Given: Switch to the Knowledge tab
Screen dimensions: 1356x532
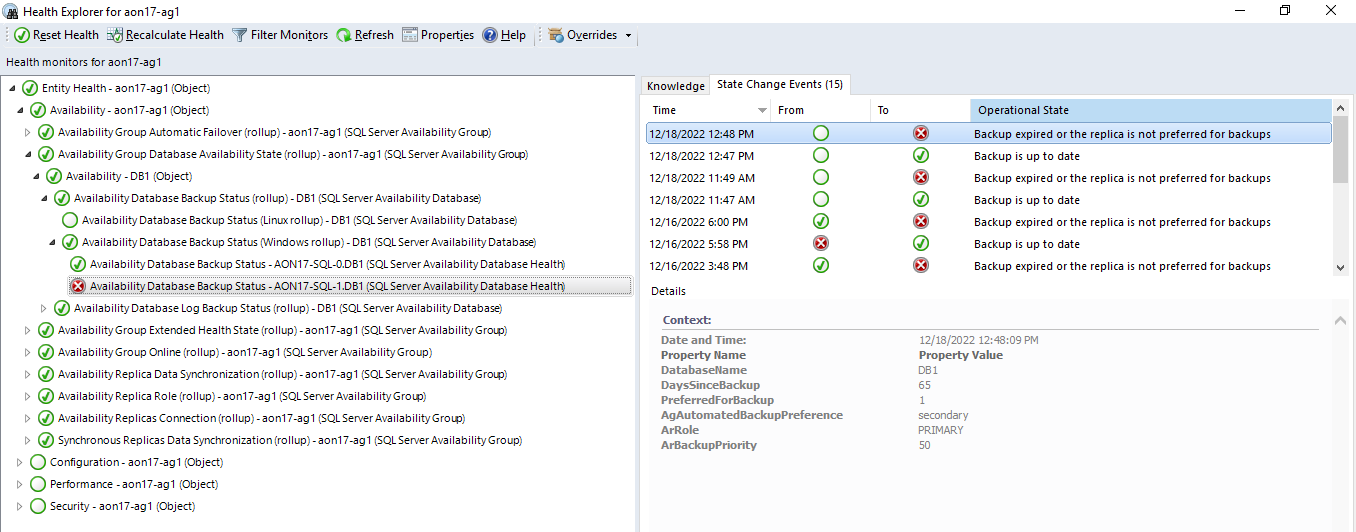Looking at the screenshot, I should [675, 86].
